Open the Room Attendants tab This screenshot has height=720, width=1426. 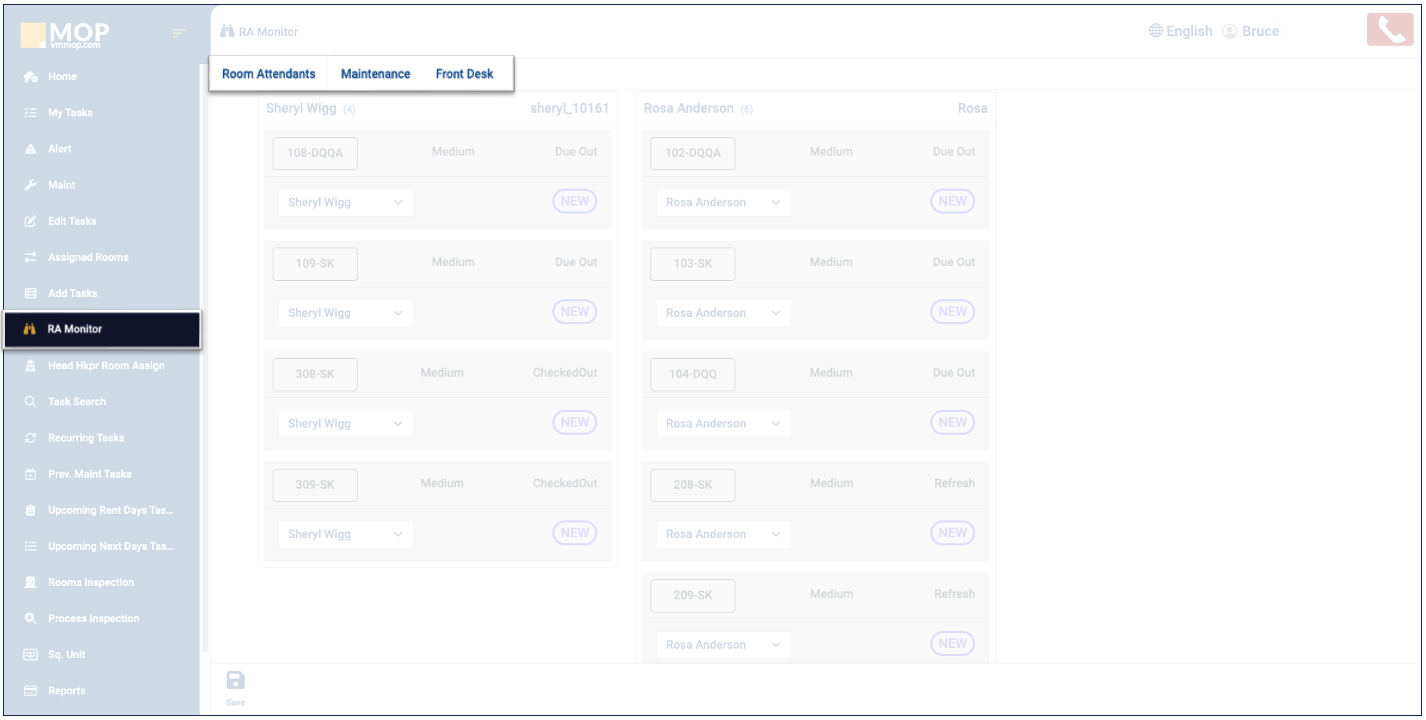[x=268, y=74]
